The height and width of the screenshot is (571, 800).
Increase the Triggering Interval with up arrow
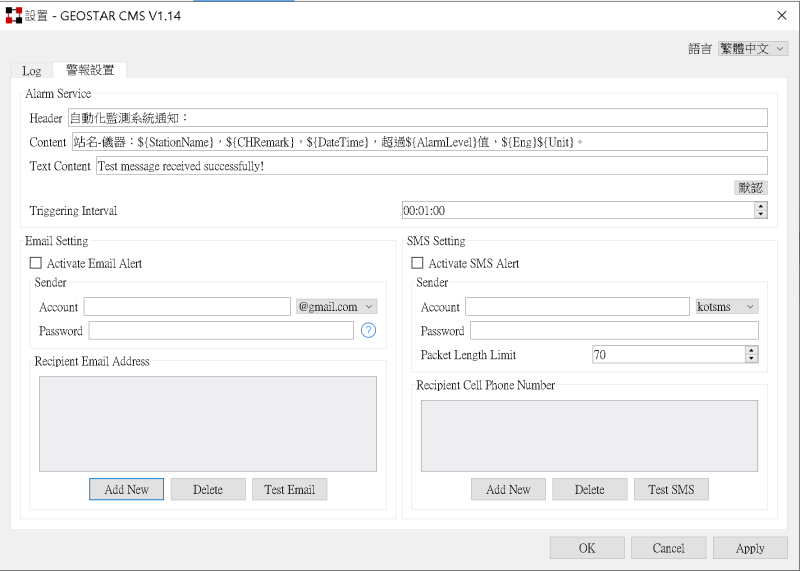[x=761, y=207]
